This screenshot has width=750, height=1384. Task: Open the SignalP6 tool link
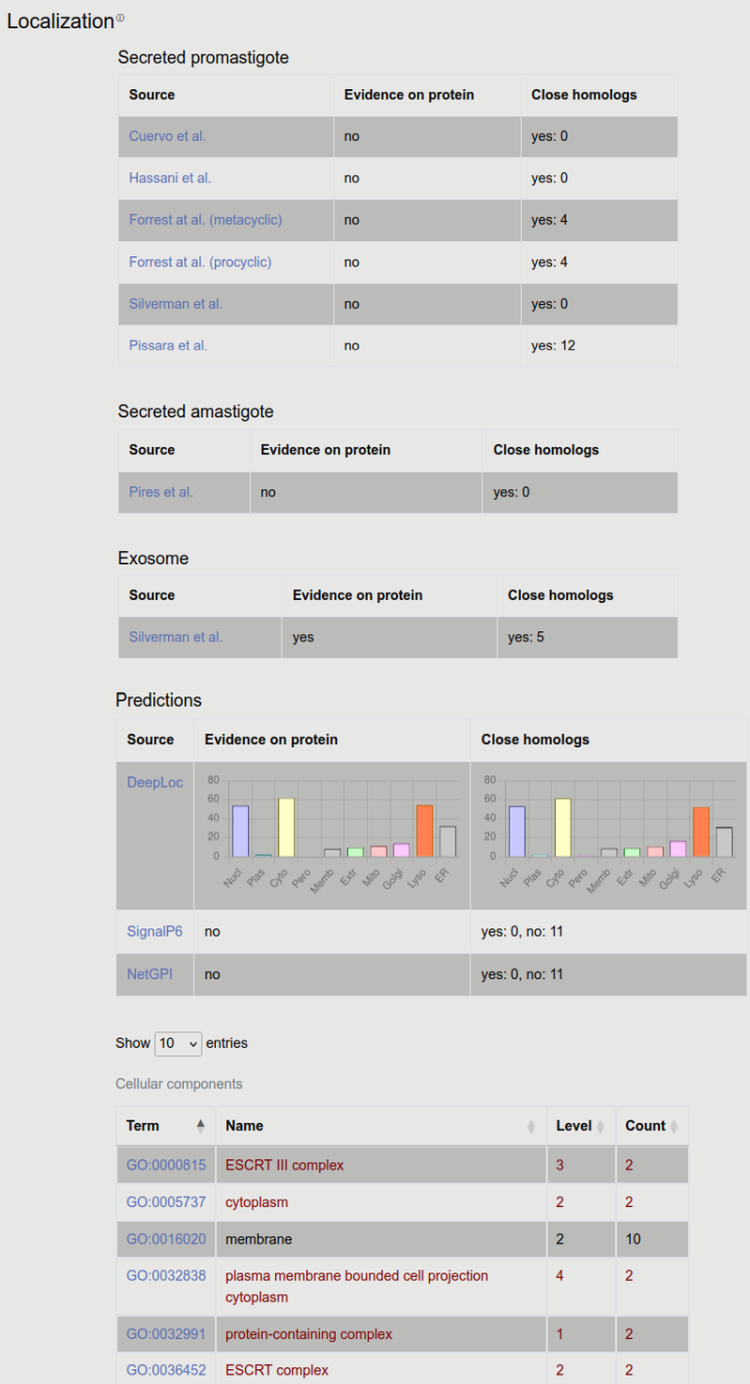[155, 931]
